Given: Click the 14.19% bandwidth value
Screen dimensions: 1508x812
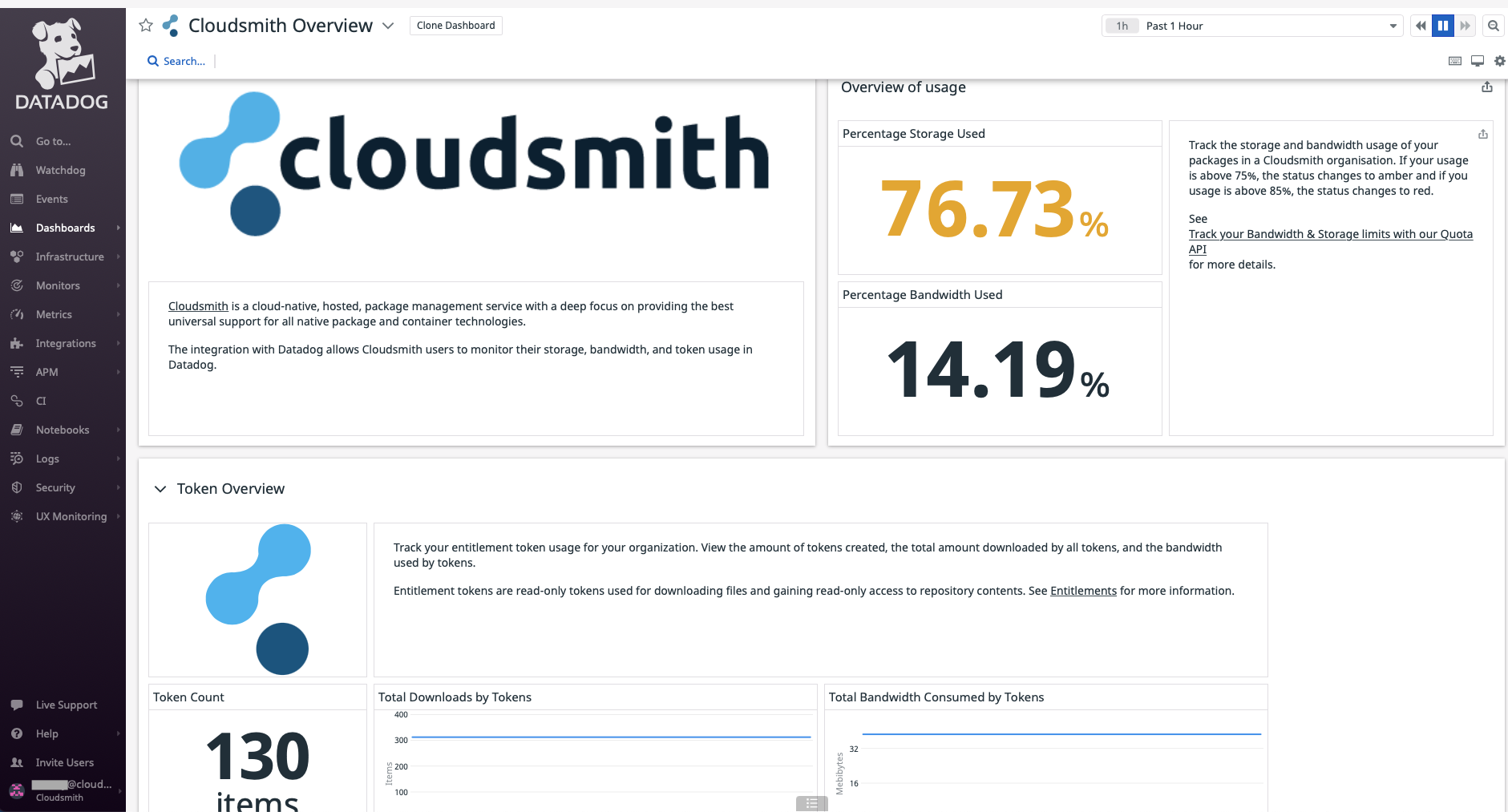Looking at the screenshot, I should 999,370.
